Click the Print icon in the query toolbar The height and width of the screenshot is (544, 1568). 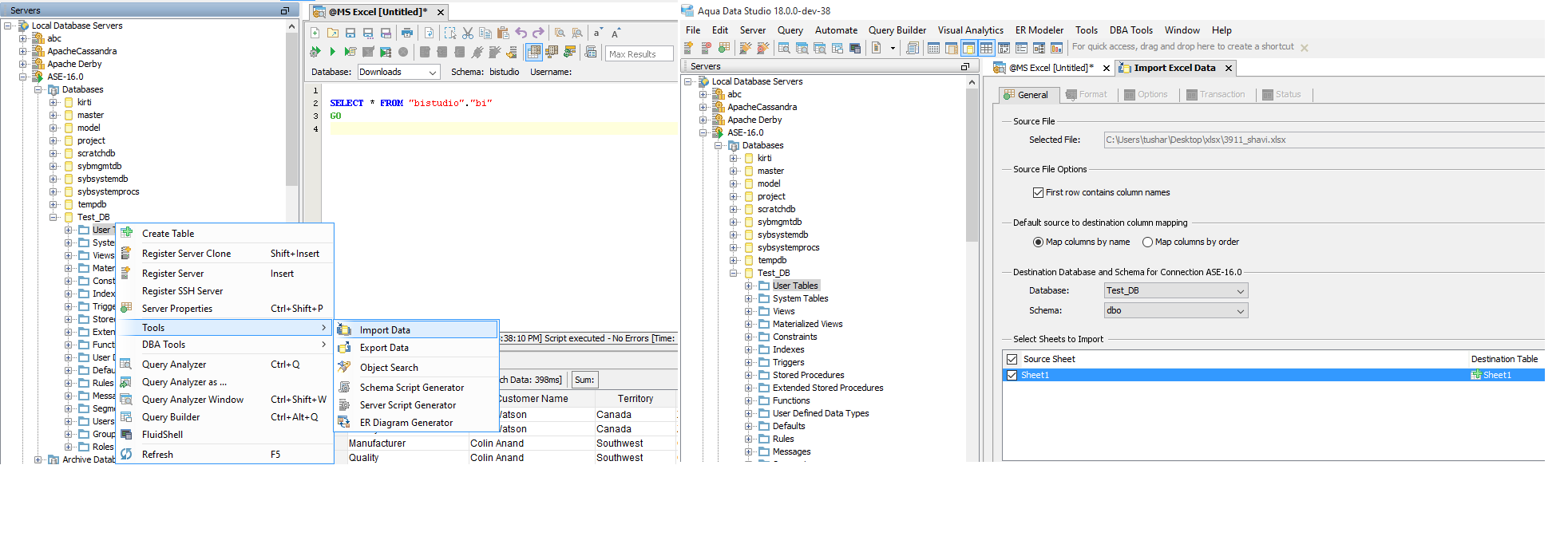[407, 33]
